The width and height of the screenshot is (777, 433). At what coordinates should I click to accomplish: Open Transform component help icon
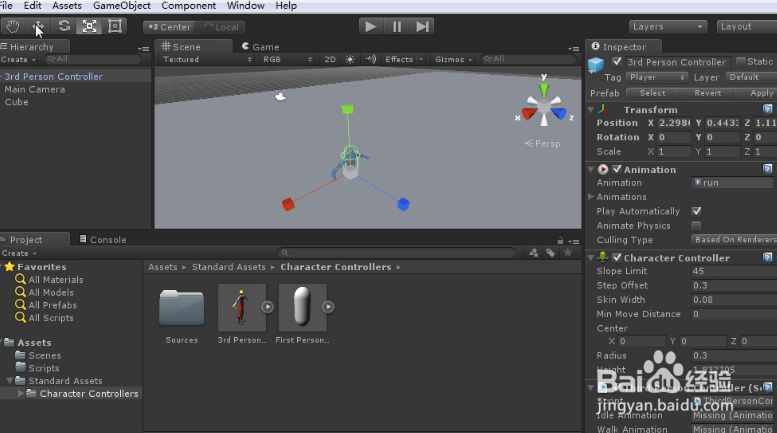[x=768, y=109]
